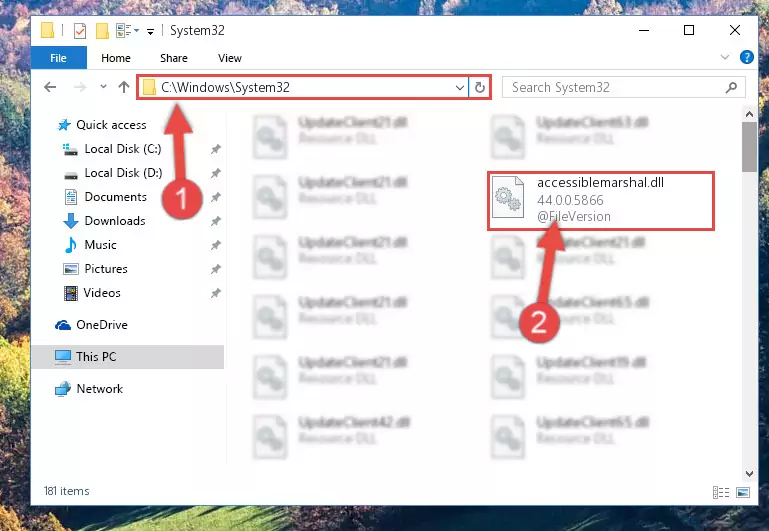769x531 pixels.
Task: Minimize the System32 window
Action: pos(644,30)
